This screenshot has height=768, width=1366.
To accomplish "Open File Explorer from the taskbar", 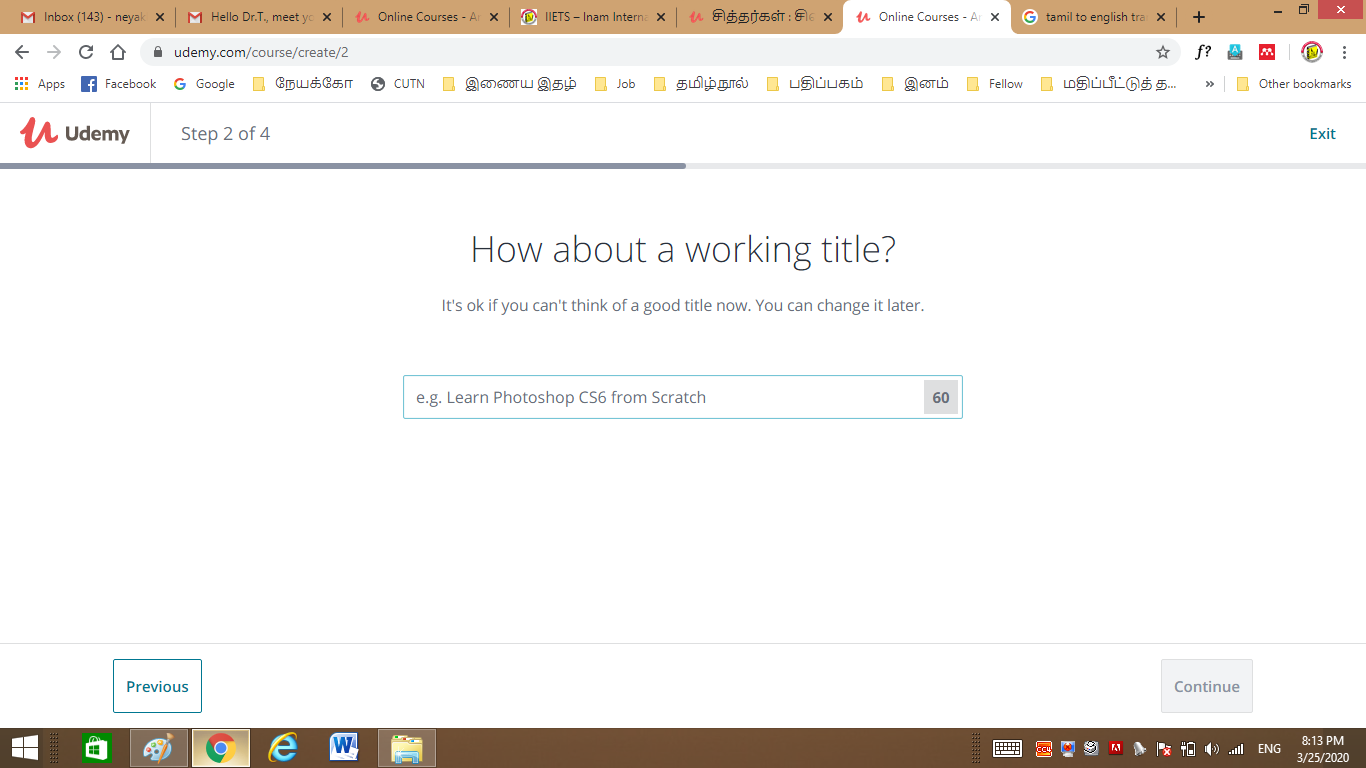I will pyautogui.click(x=407, y=748).
